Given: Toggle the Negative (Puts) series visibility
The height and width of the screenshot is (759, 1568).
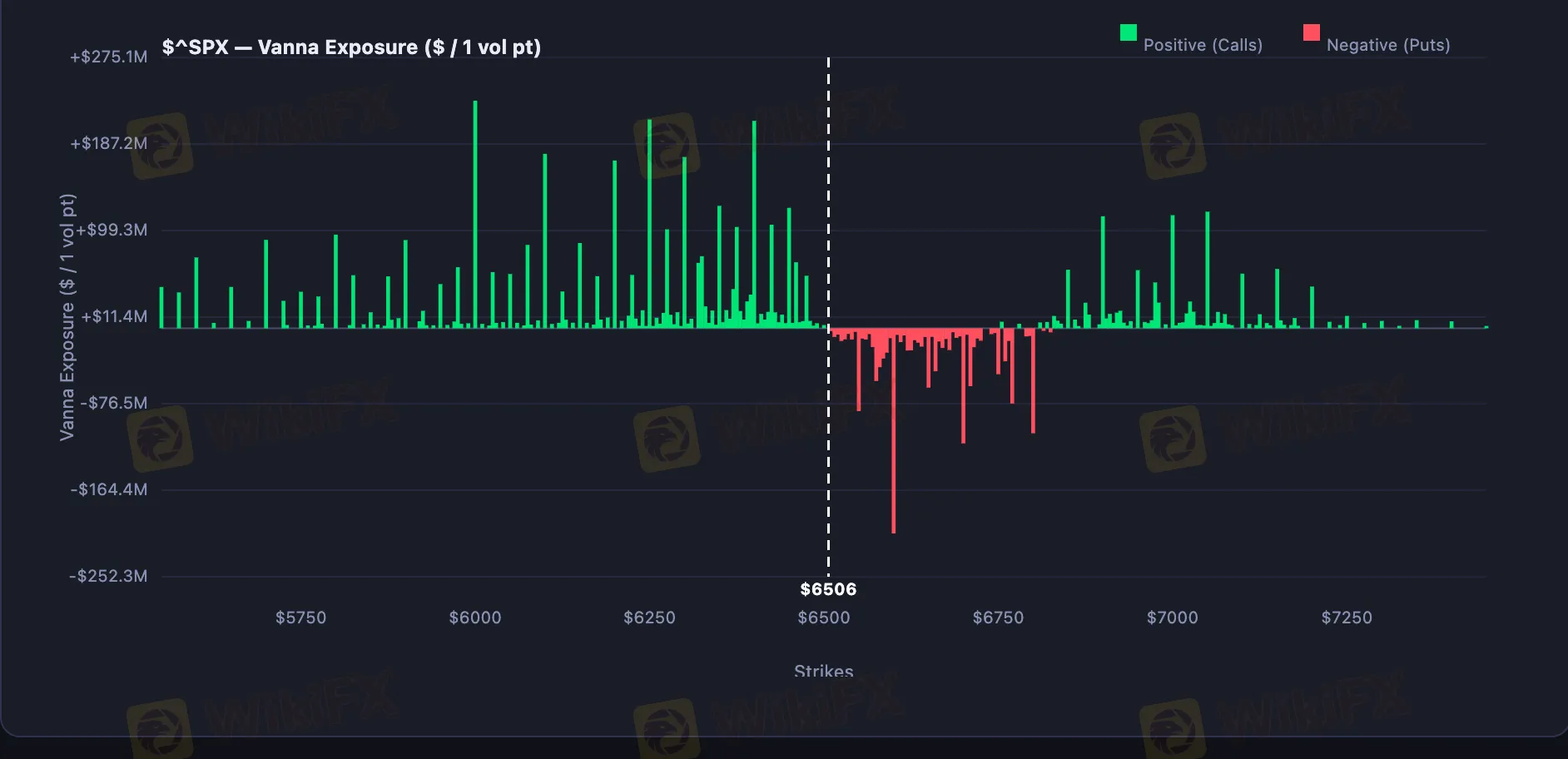Looking at the screenshot, I should point(1387,44).
